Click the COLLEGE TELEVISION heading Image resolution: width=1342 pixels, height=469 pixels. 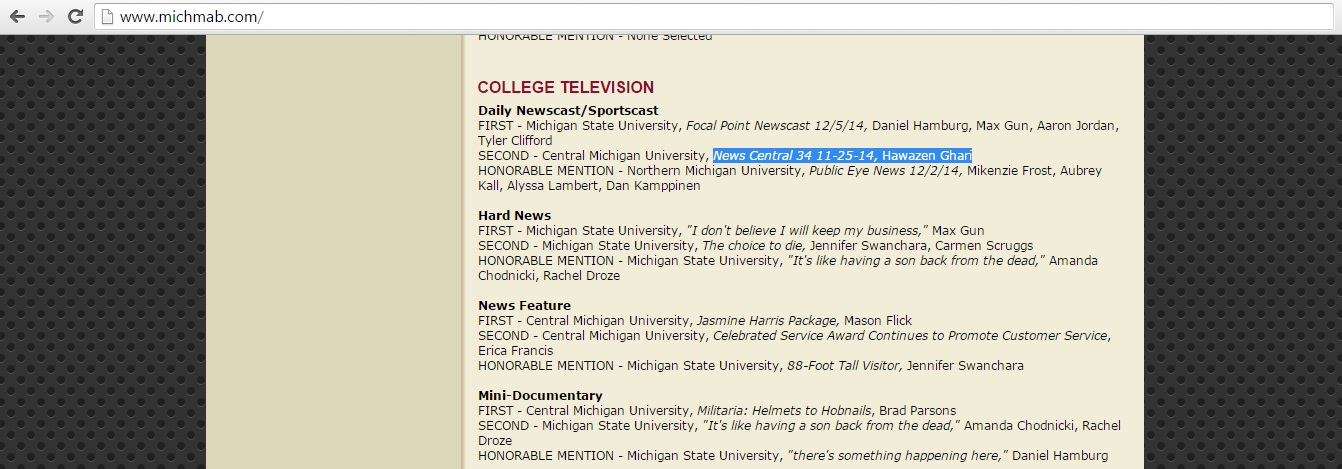[566, 88]
